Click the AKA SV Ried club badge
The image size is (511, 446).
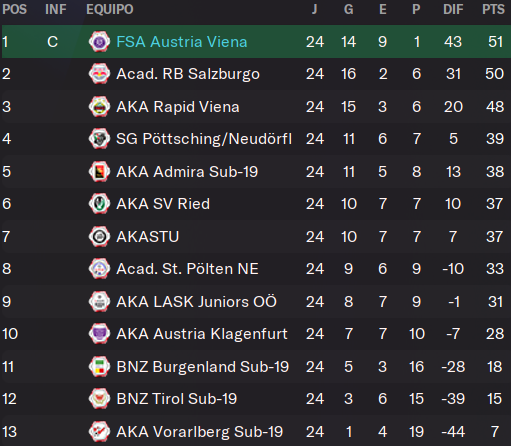coord(99,204)
